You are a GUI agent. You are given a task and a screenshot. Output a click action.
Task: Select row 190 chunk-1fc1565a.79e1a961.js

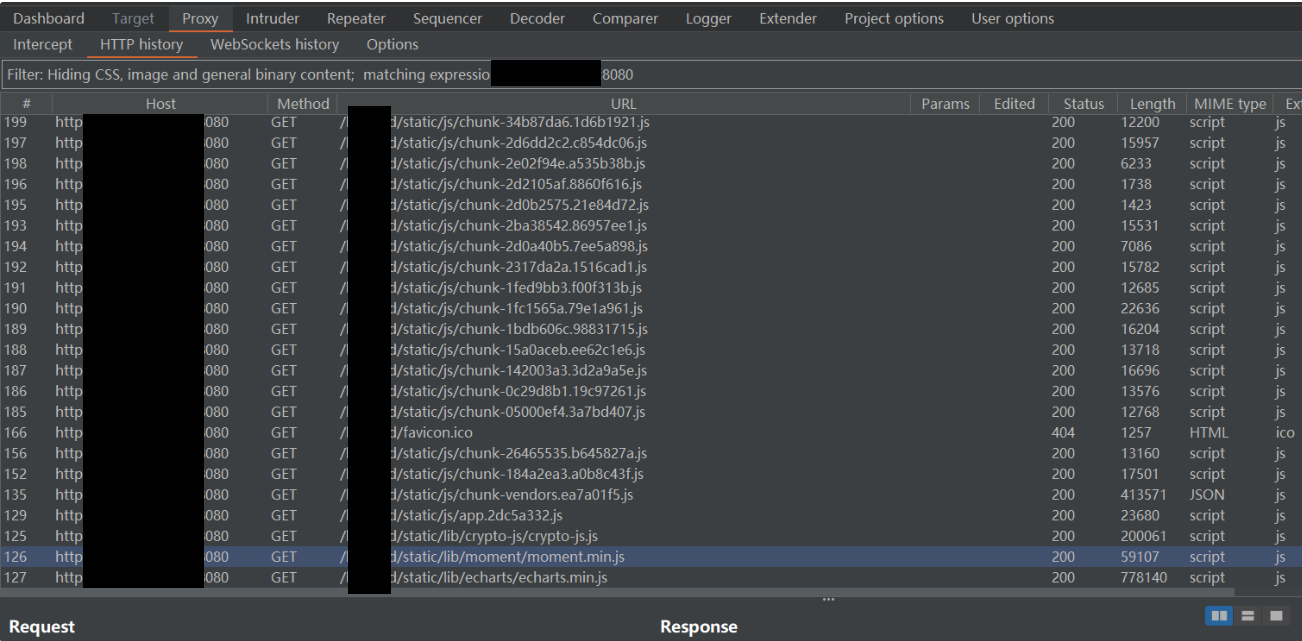click(651, 308)
